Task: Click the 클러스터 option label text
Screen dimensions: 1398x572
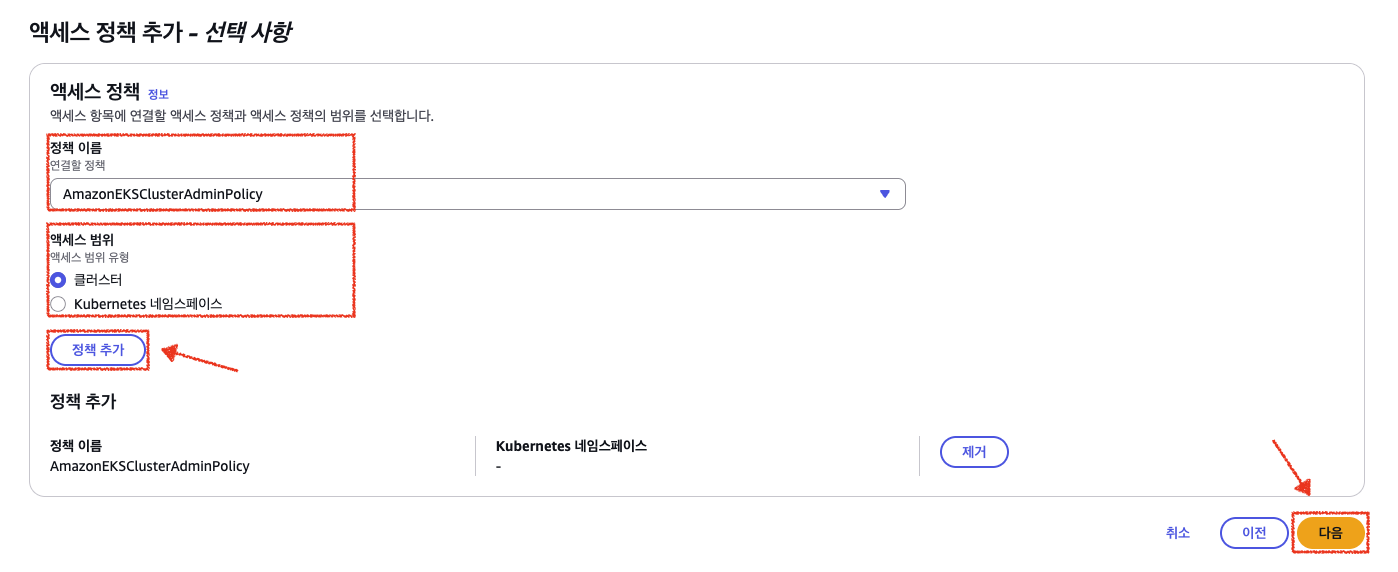Action: (x=98, y=280)
